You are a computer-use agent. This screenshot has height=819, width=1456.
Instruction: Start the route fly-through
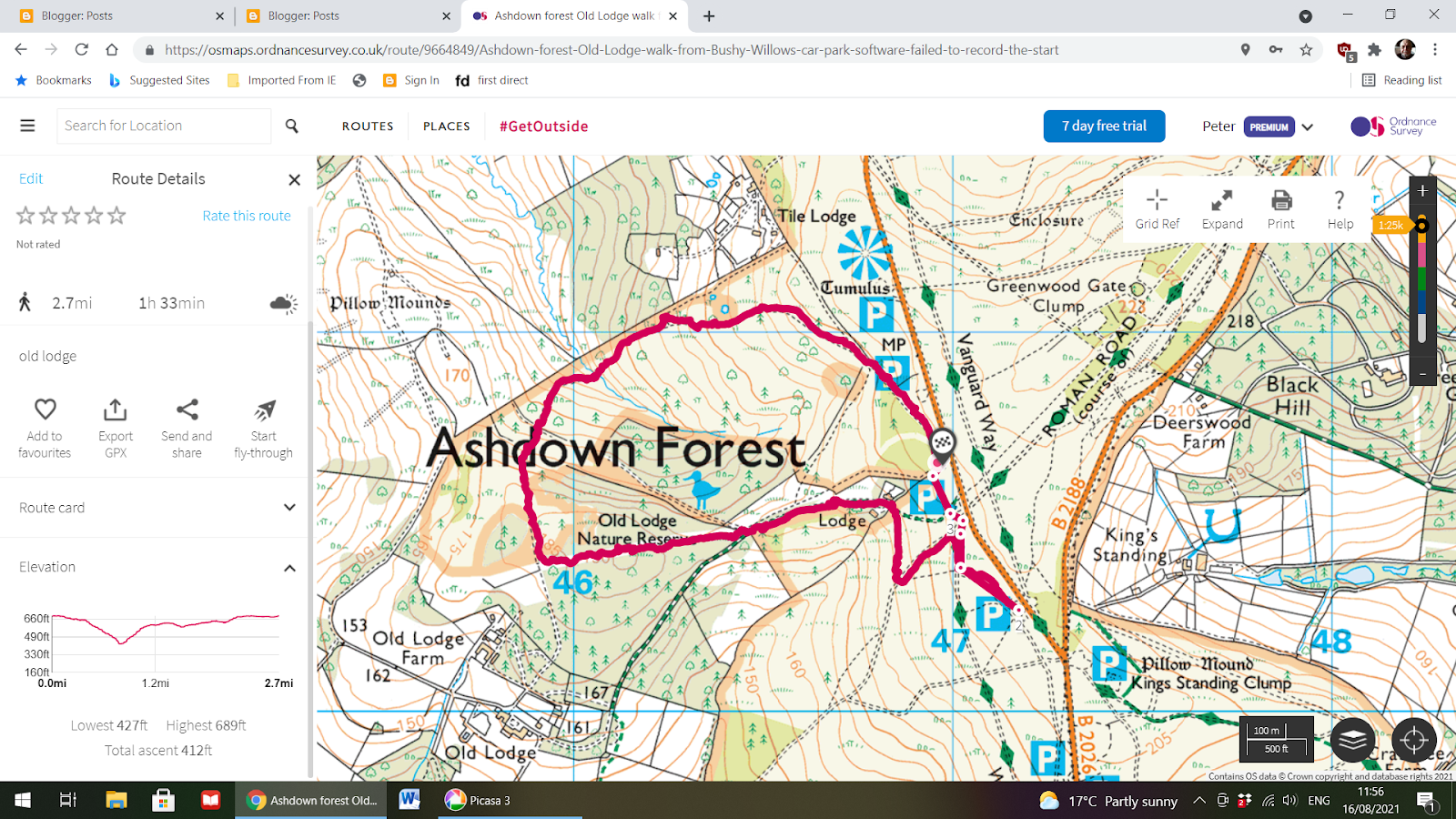point(264,409)
